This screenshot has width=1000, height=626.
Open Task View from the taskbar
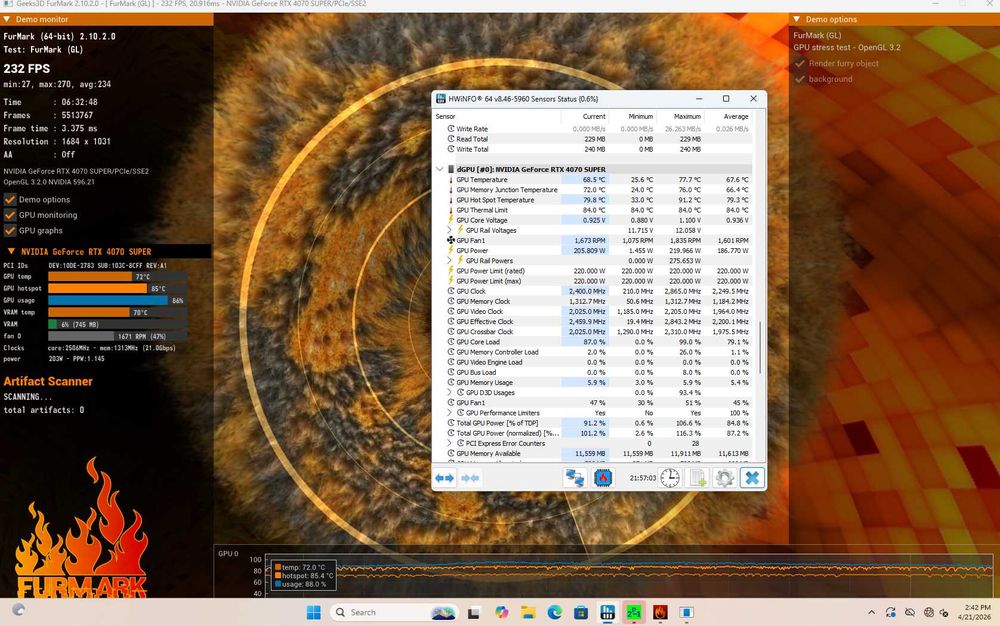click(473, 613)
